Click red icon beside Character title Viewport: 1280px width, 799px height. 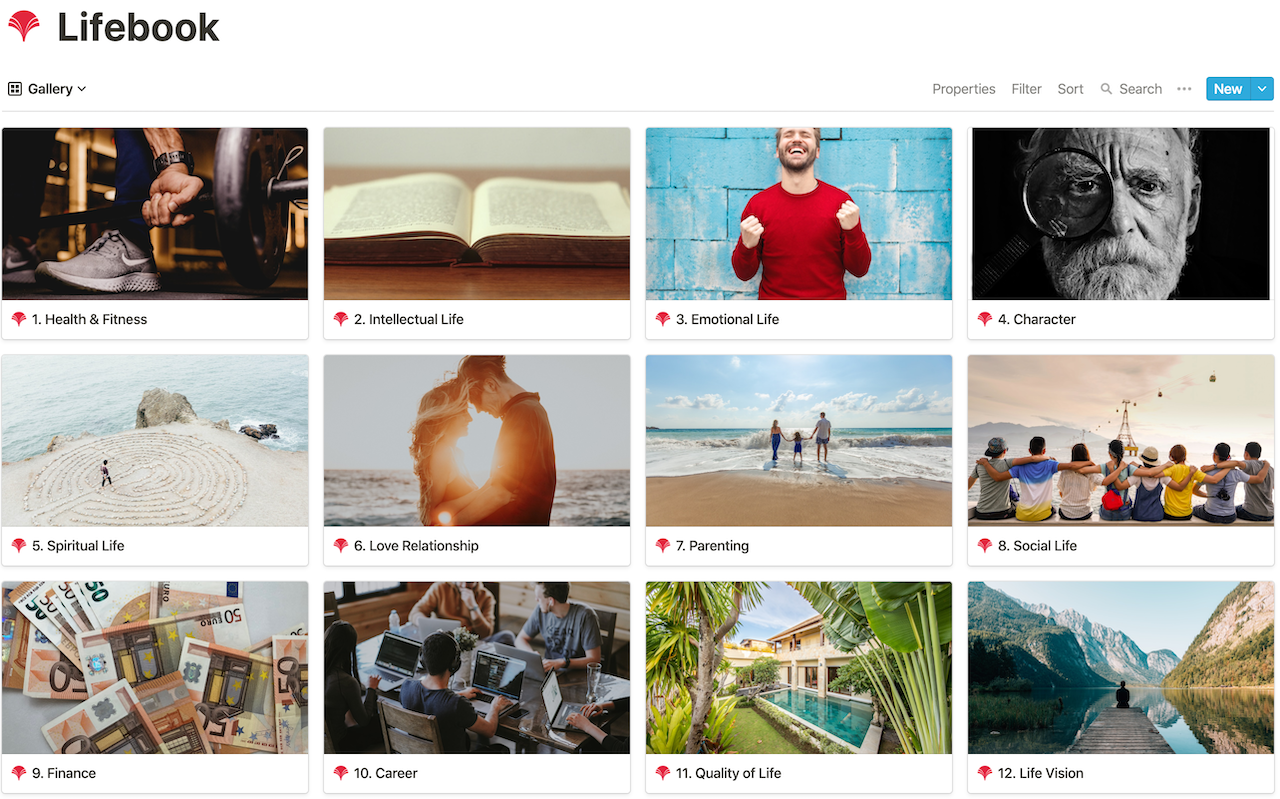[985, 319]
